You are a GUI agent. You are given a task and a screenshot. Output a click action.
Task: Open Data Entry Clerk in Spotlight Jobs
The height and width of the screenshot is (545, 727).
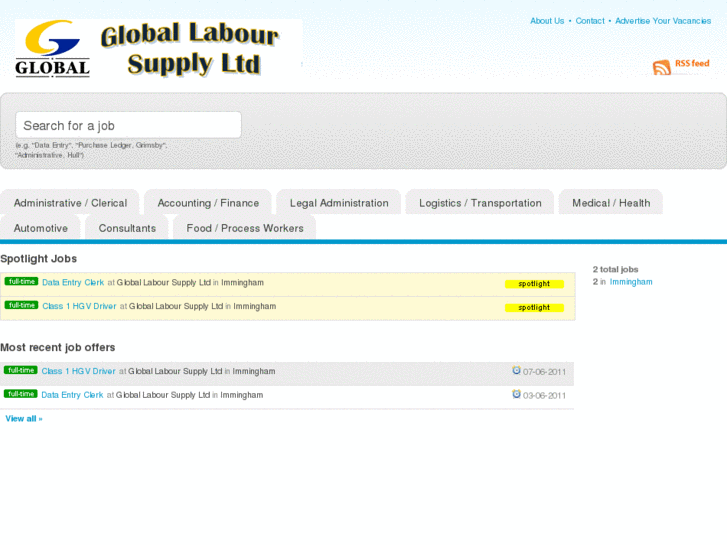coord(73,282)
